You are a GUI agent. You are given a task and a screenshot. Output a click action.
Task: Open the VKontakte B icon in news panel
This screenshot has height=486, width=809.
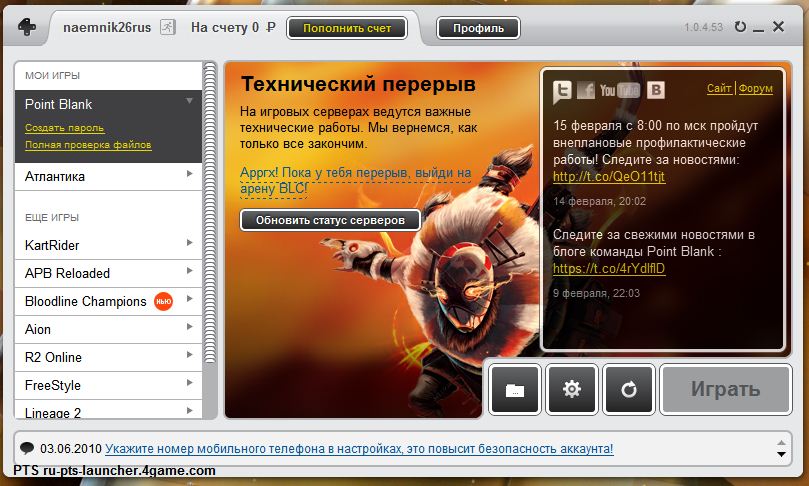pyautogui.click(x=656, y=90)
